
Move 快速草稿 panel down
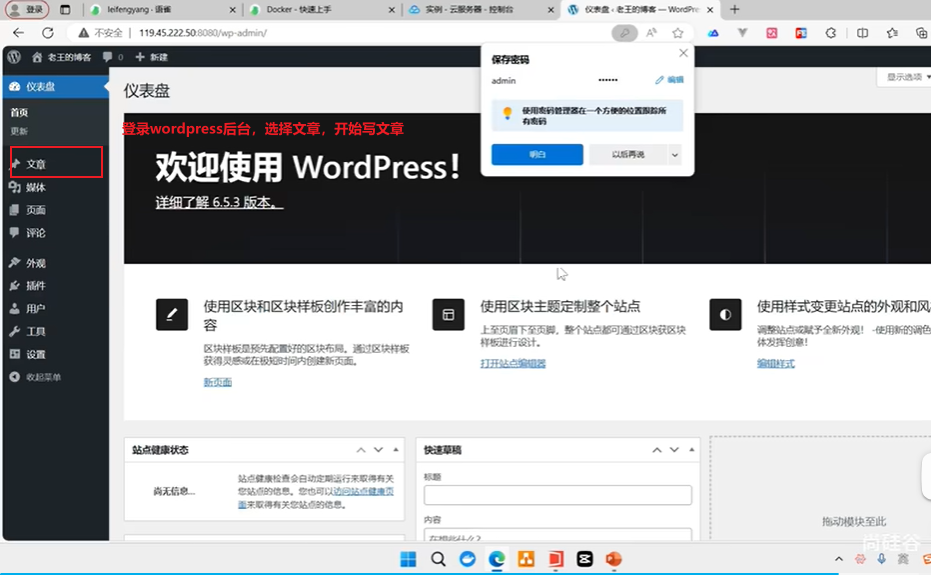click(674, 450)
